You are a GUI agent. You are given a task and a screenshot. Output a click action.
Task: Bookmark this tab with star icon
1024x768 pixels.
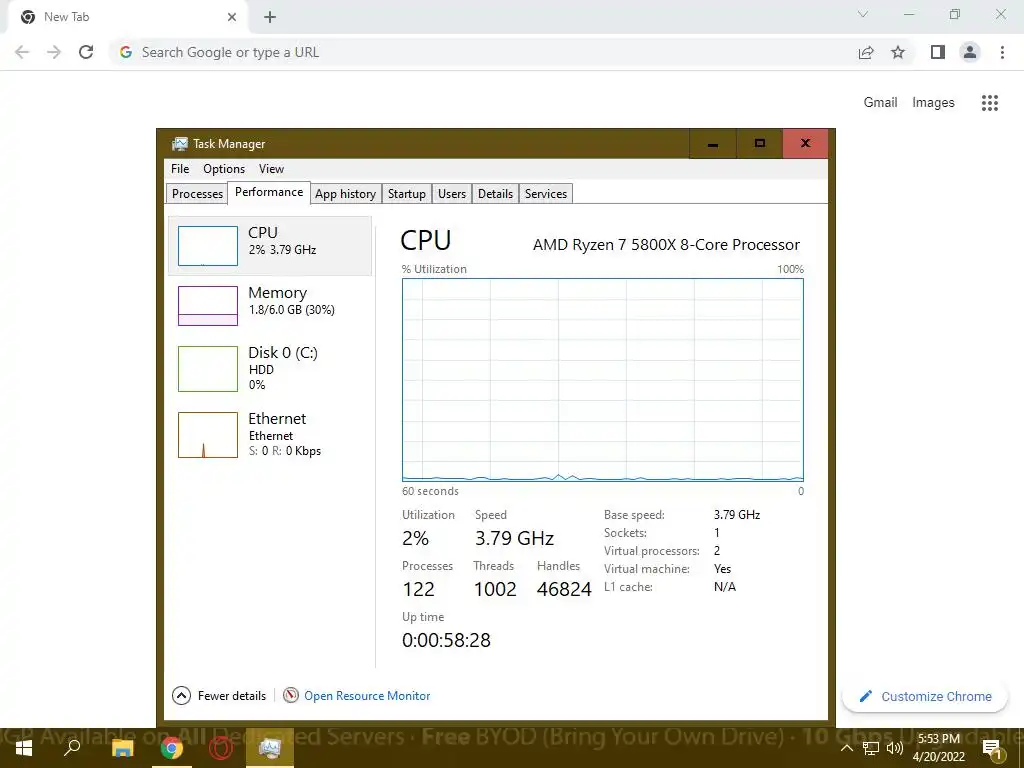coord(898,52)
